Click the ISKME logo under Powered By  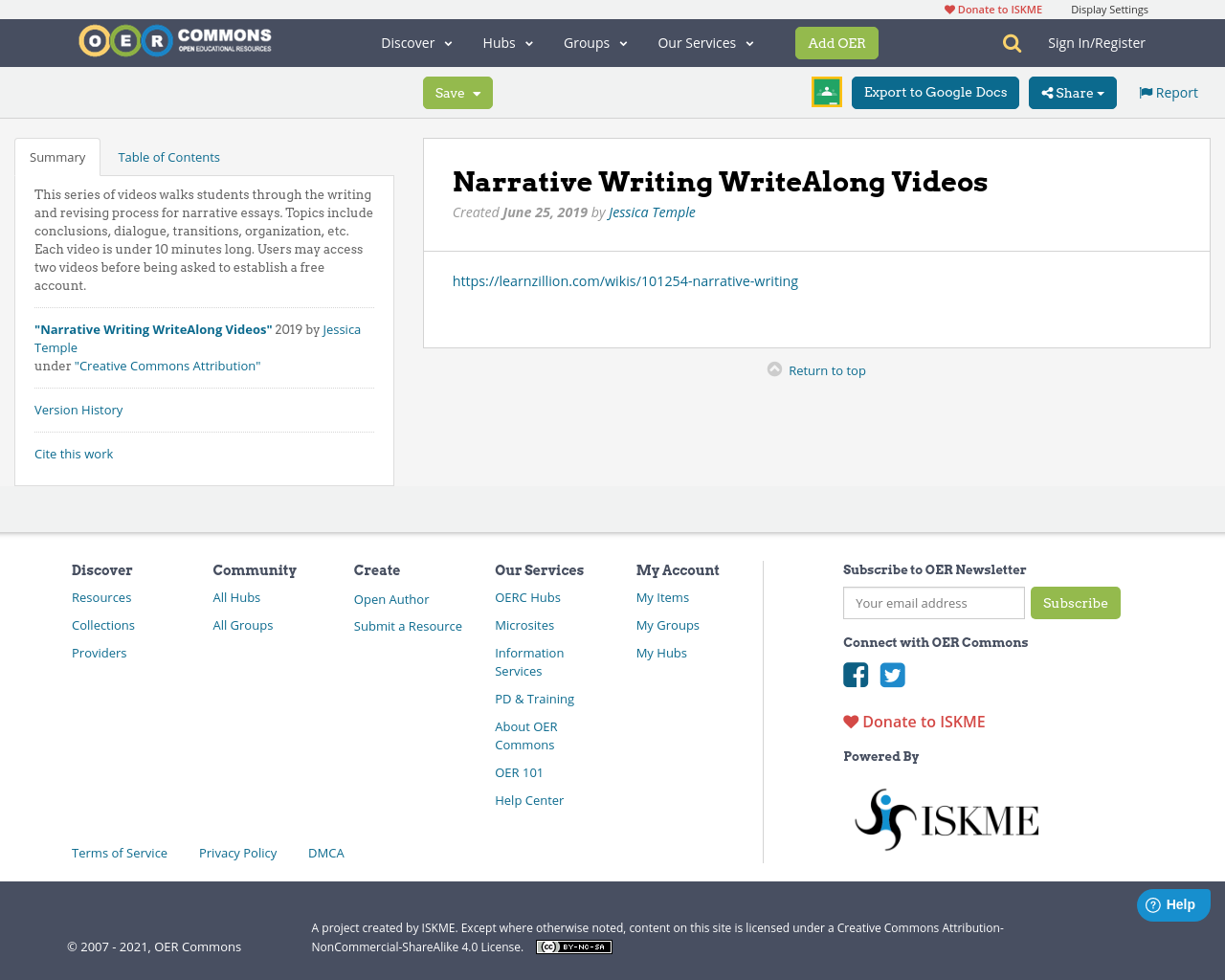[946, 818]
